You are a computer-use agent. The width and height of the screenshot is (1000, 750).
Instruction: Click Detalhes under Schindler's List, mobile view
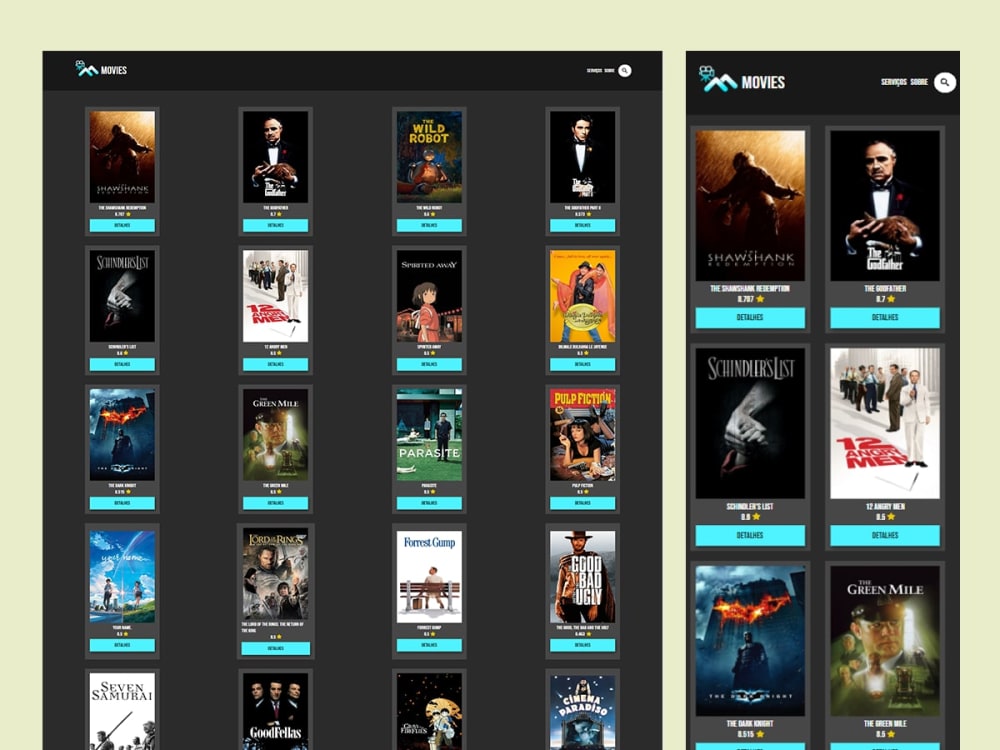[750, 535]
